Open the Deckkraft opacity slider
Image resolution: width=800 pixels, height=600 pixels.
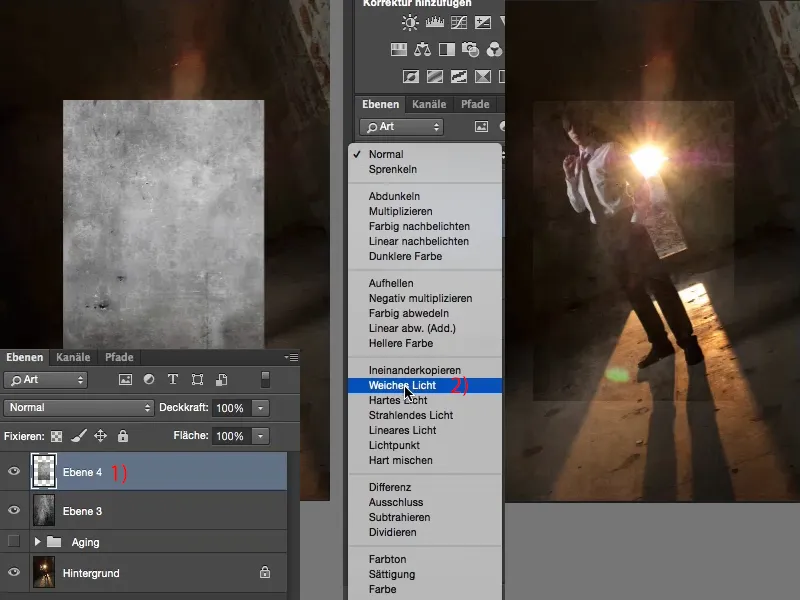(262, 407)
